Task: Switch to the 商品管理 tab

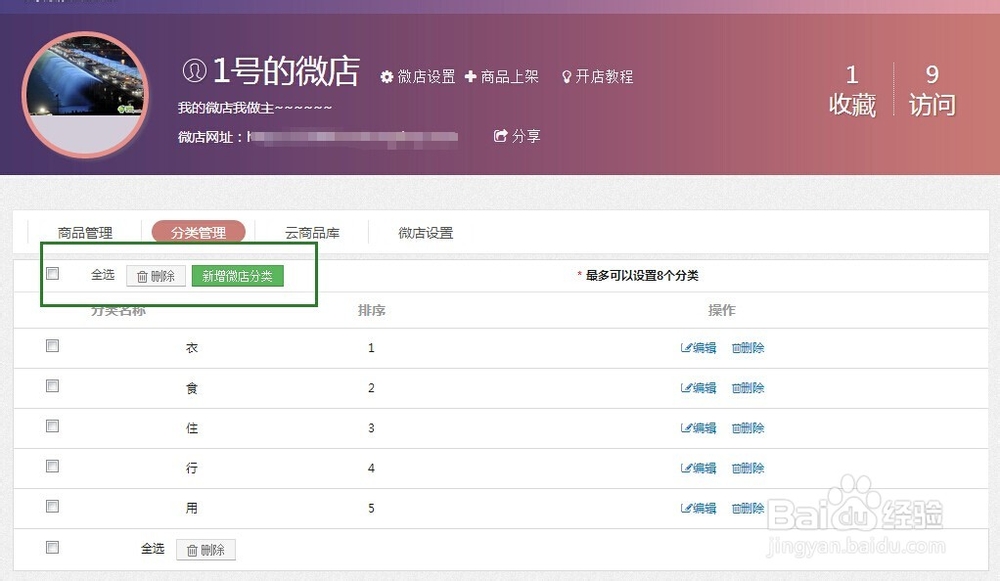Action: (87, 232)
